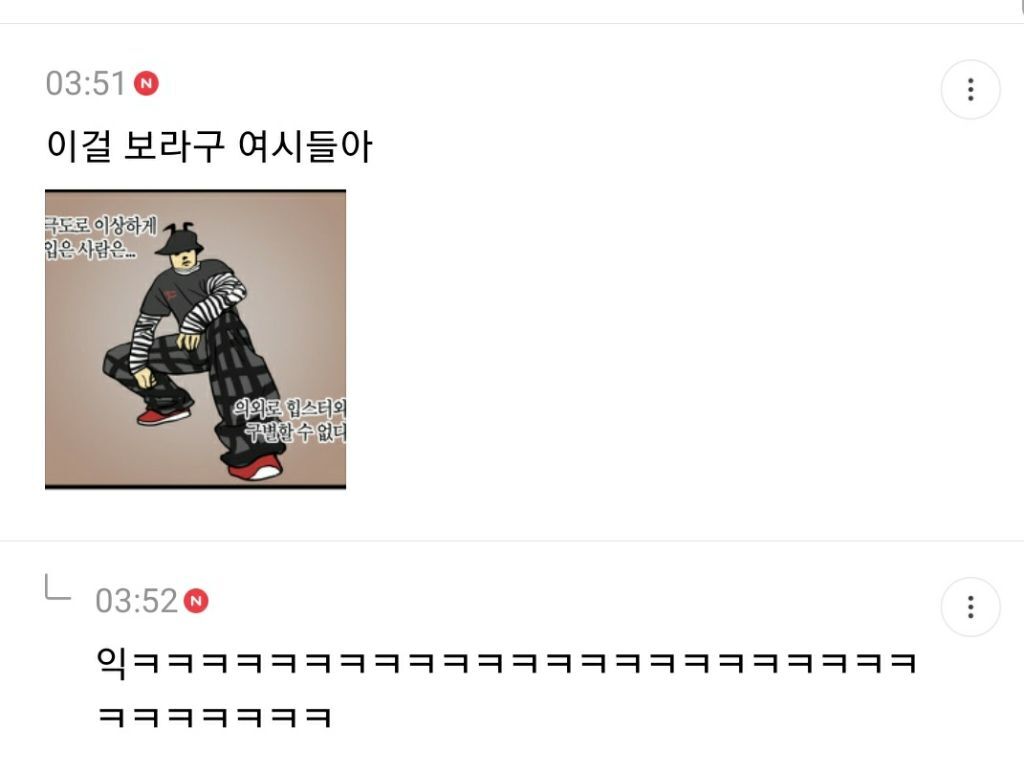Click the caption line 구별할 수 없다 in the image
The height and width of the screenshot is (772, 1024).
pyautogui.click(x=295, y=432)
